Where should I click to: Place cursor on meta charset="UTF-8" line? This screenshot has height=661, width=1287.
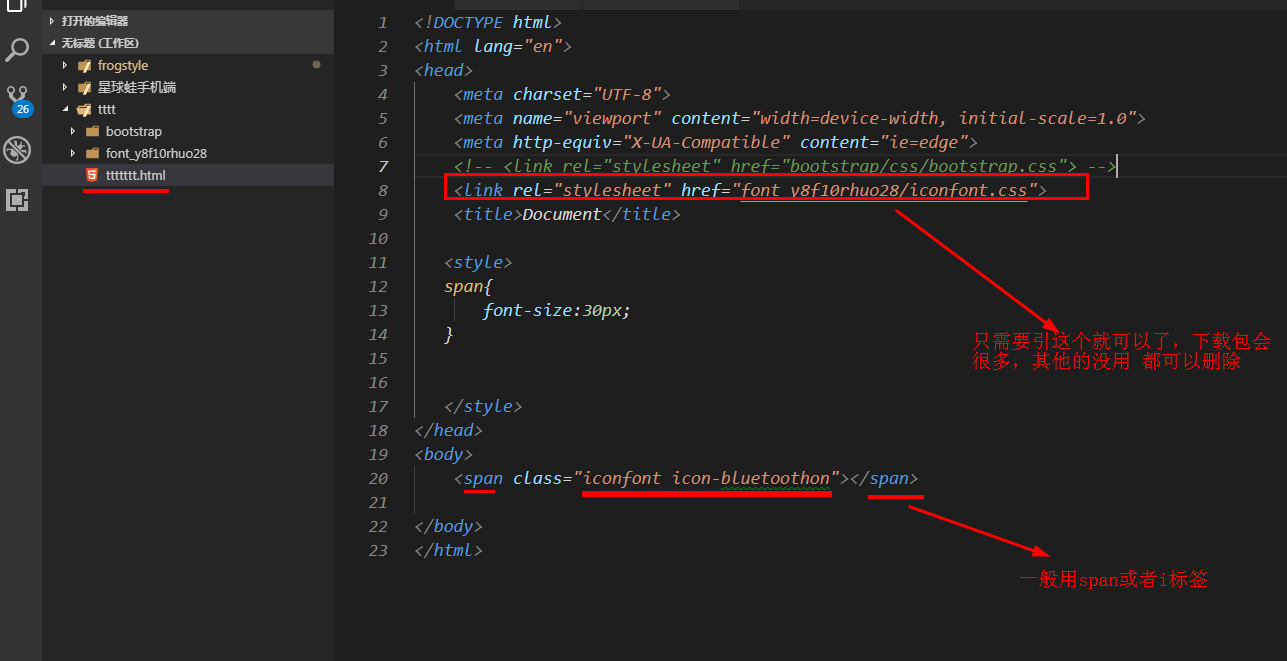click(562, 94)
